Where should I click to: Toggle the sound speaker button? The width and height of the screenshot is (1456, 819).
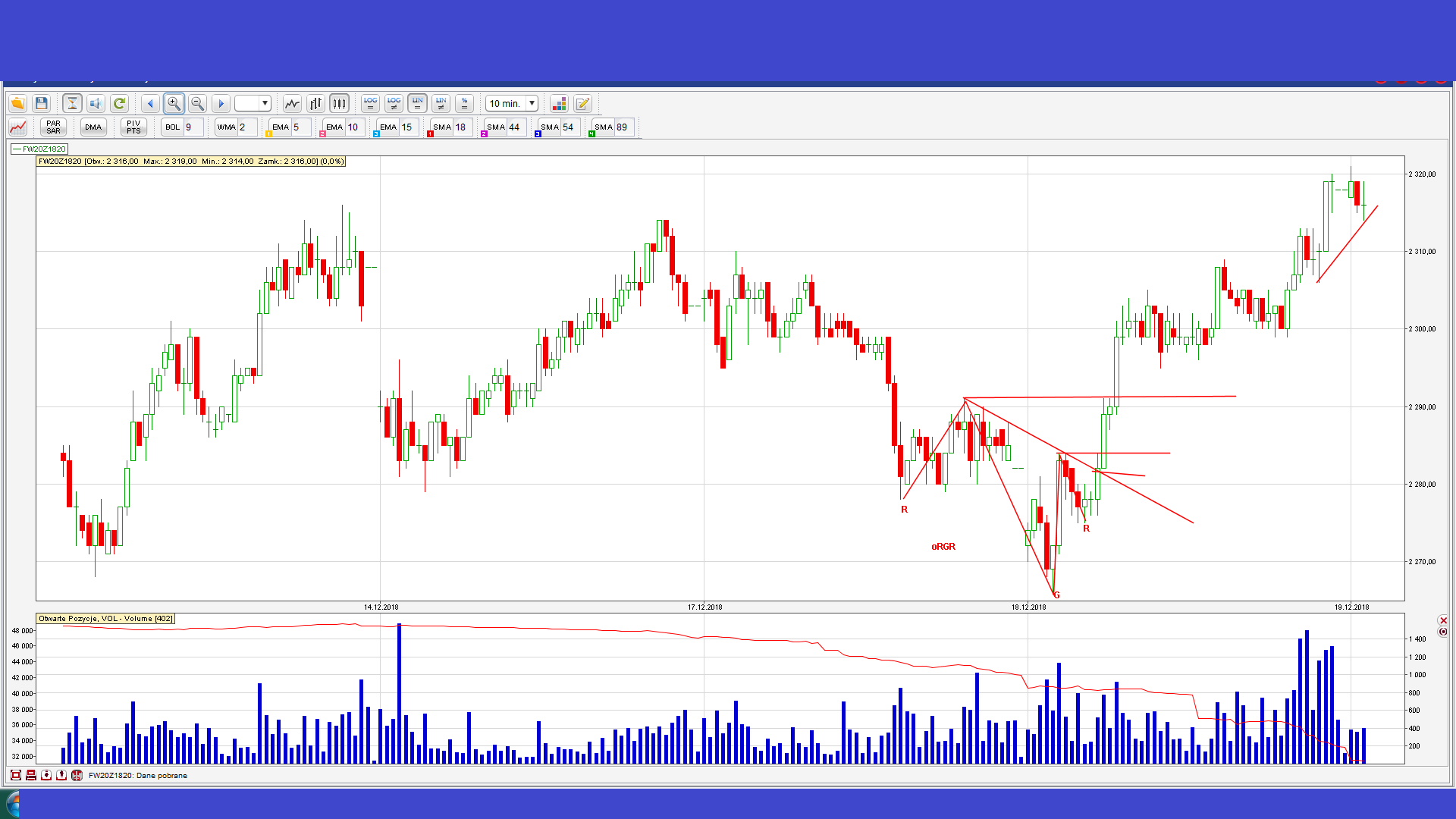pos(96,103)
